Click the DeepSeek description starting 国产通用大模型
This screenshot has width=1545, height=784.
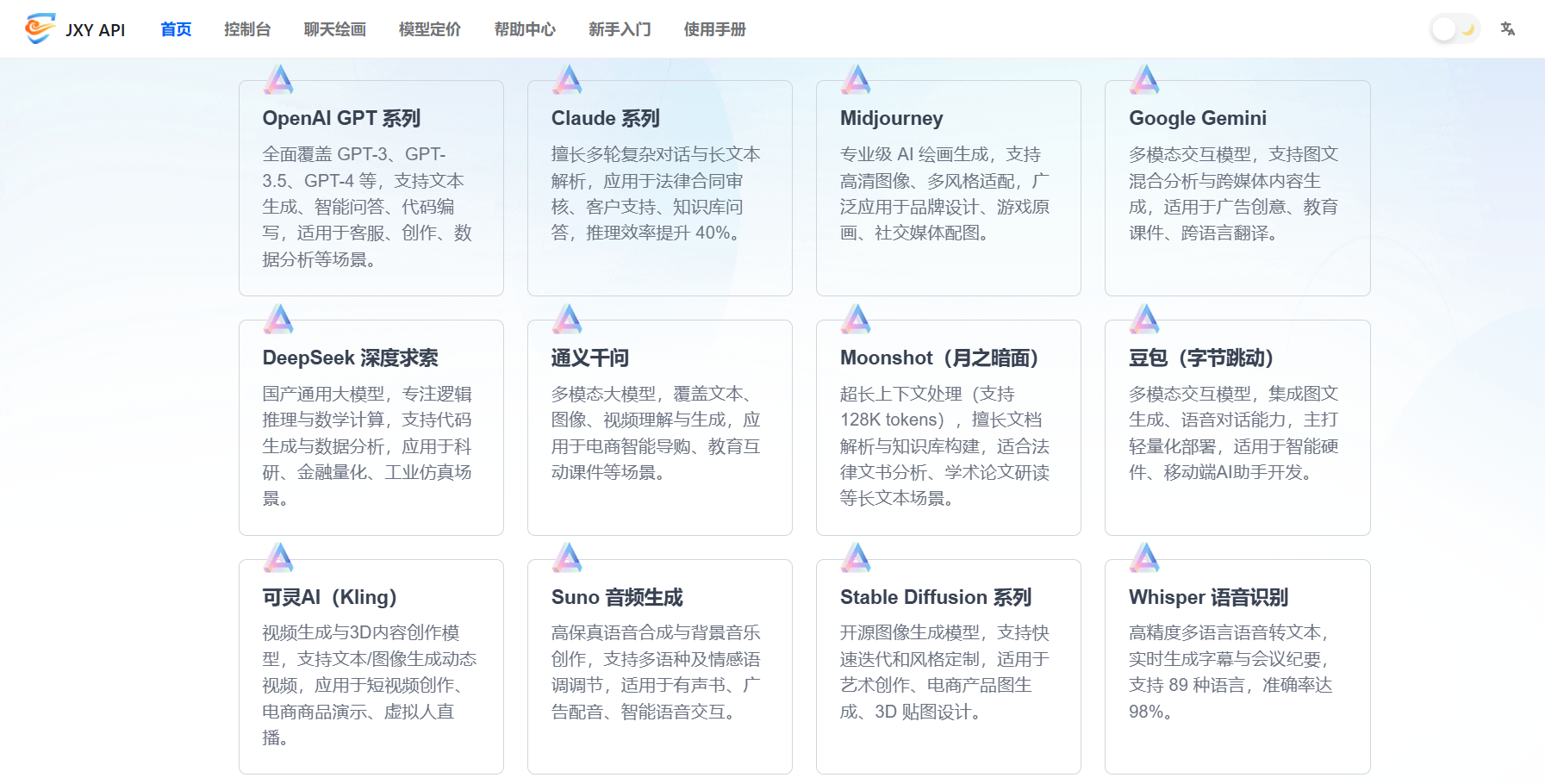coord(368,446)
